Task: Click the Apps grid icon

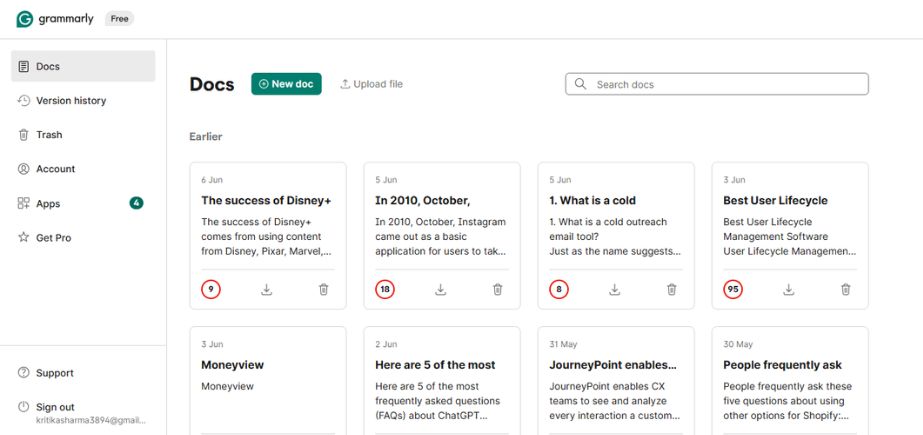Action: pyautogui.click(x=24, y=204)
